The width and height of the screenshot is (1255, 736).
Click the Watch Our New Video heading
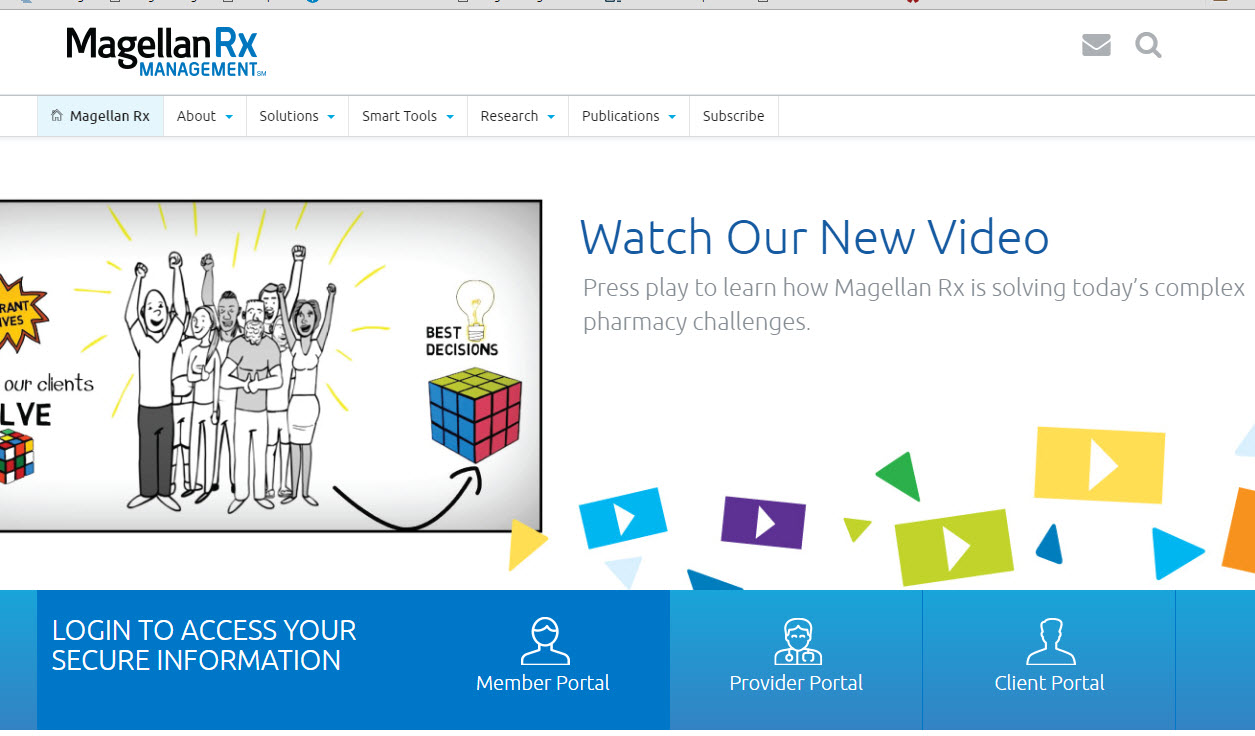814,238
